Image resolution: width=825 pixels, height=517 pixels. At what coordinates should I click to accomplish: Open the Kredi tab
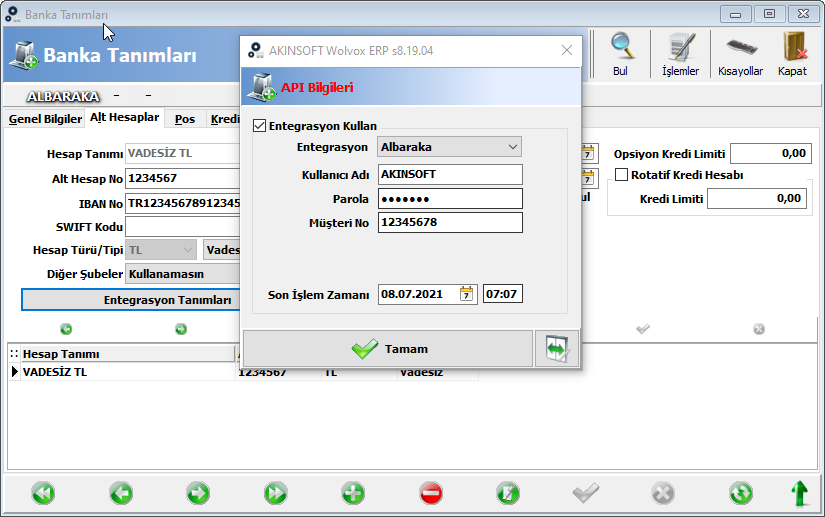(x=225, y=119)
